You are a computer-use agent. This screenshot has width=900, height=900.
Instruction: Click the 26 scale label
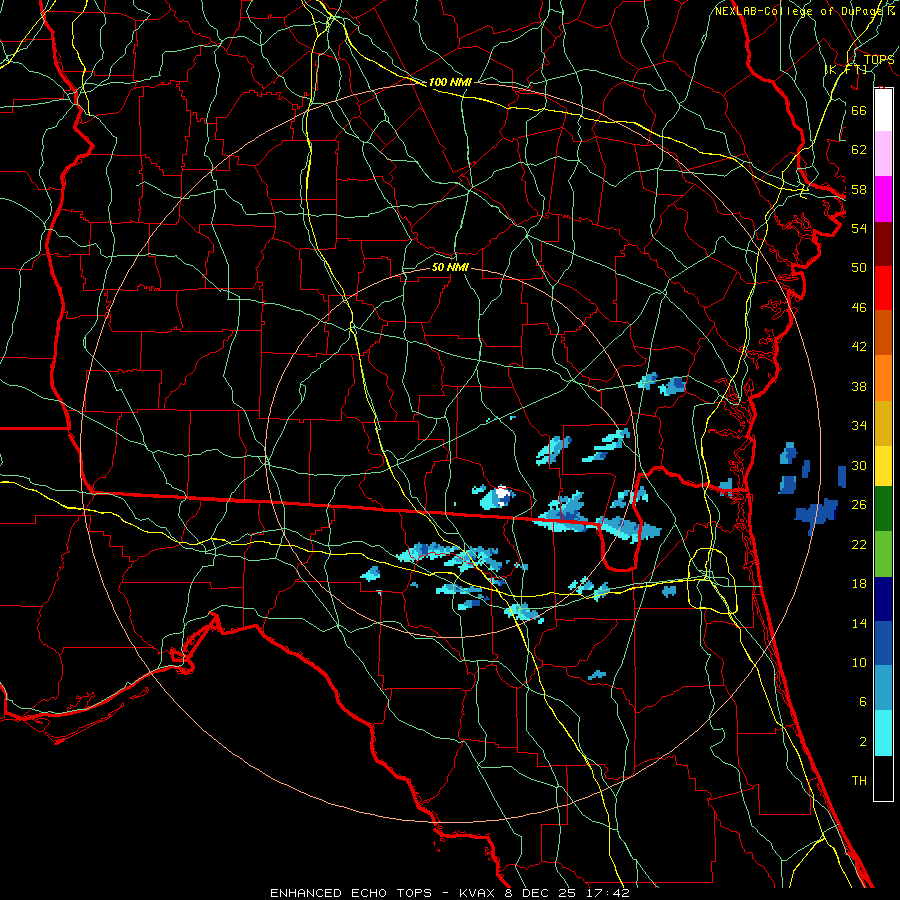click(x=859, y=505)
